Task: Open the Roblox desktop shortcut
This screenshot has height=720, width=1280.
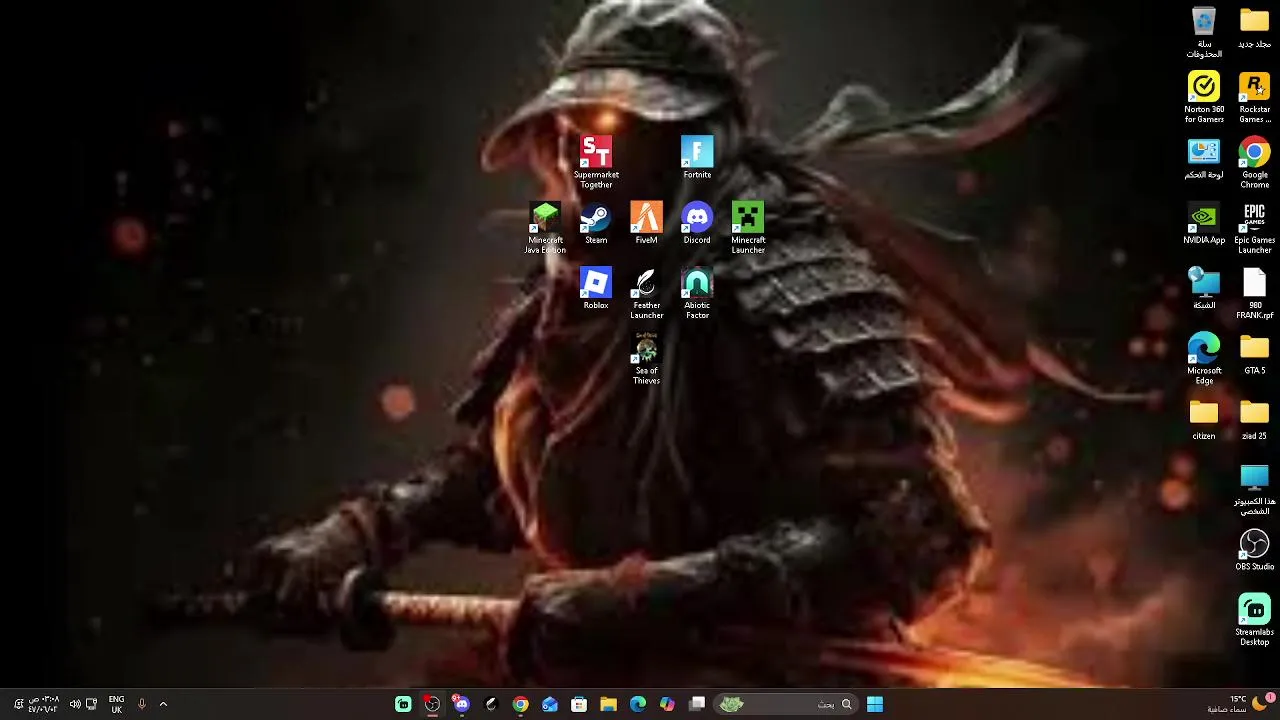Action: [x=596, y=288]
